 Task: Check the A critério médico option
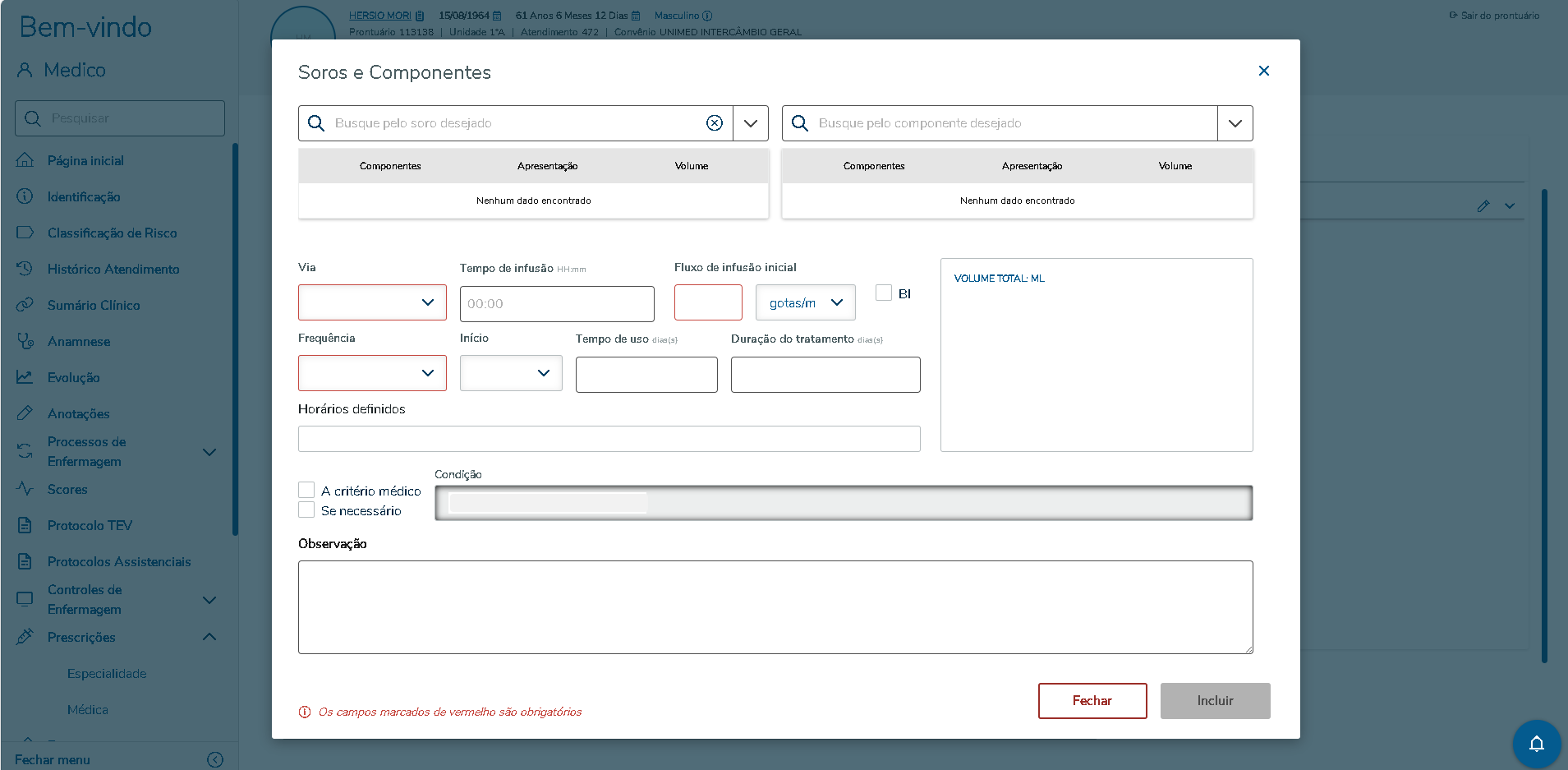(306, 490)
